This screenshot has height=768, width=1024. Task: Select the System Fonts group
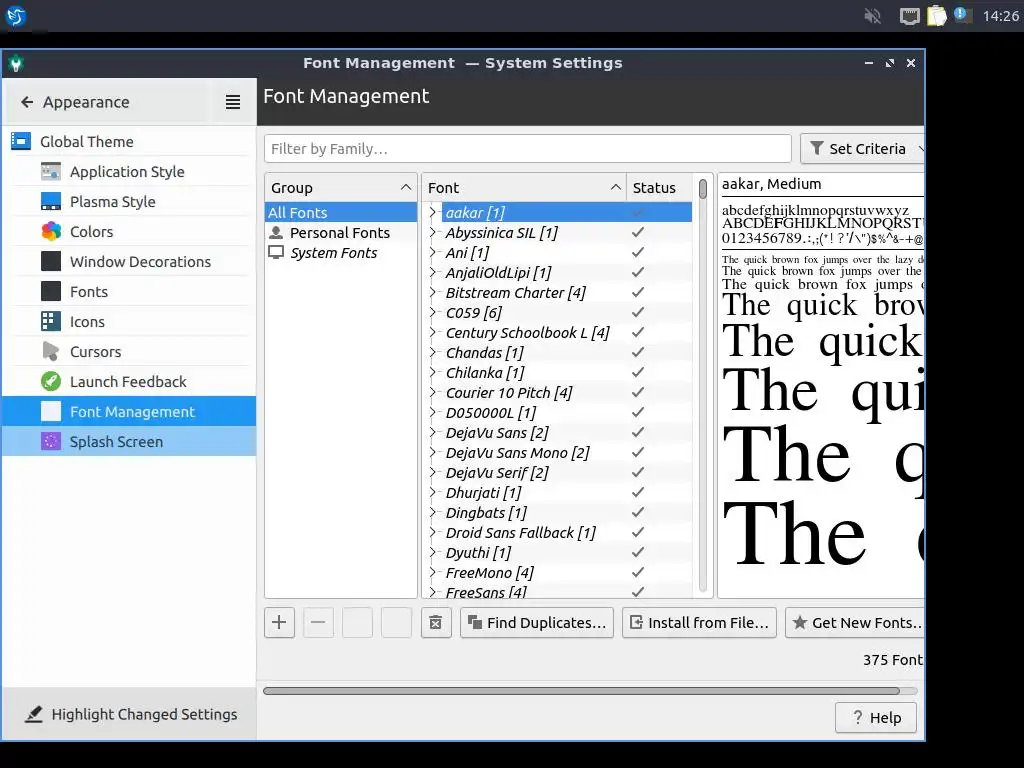[x=341, y=253]
